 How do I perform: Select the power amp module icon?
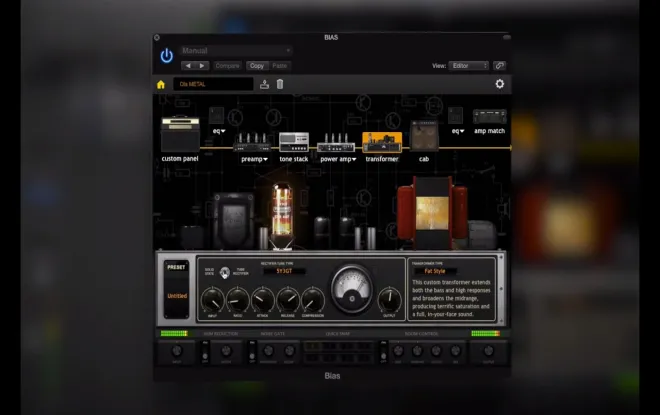coord(336,143)
